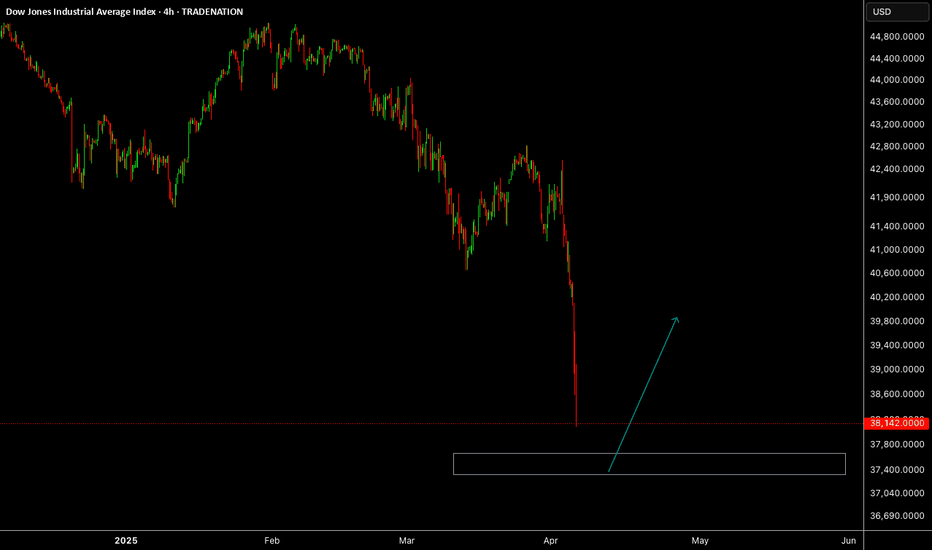Click the 43,600.0000 price axis label
Viewport: 932px width, 550px height.
coord(897,102)
